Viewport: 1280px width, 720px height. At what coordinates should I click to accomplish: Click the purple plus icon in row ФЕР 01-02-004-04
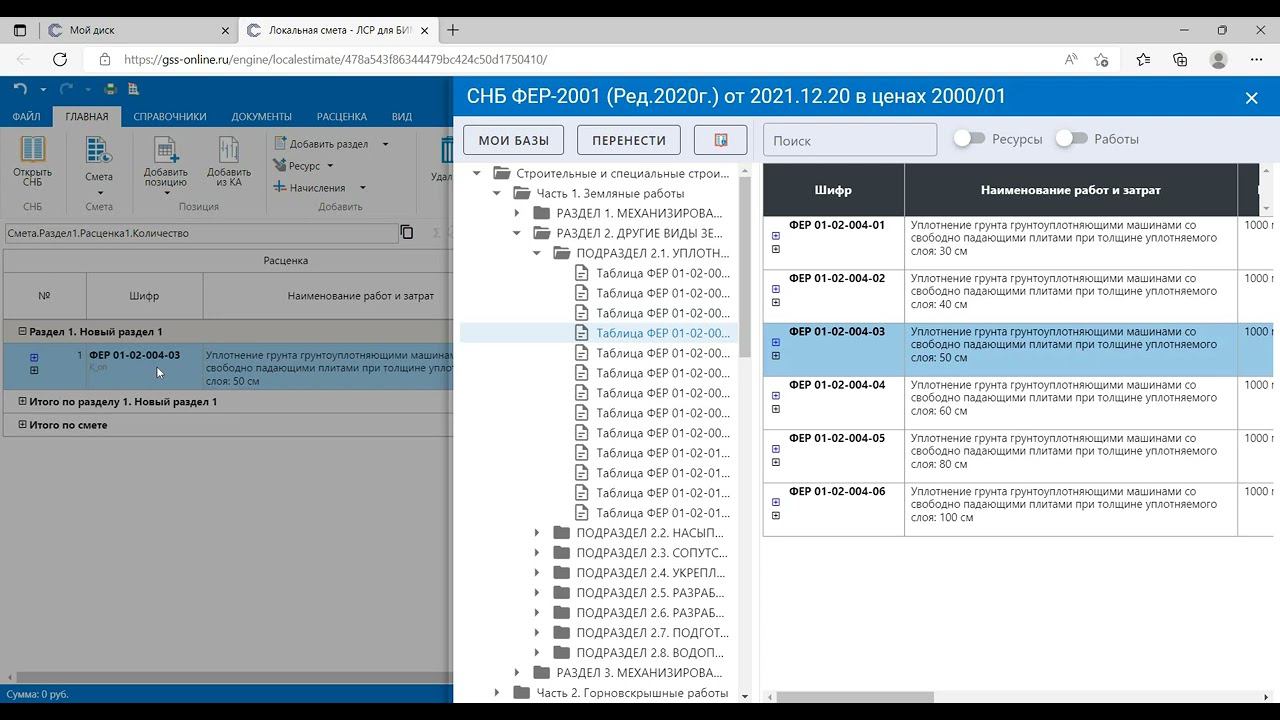776,396
